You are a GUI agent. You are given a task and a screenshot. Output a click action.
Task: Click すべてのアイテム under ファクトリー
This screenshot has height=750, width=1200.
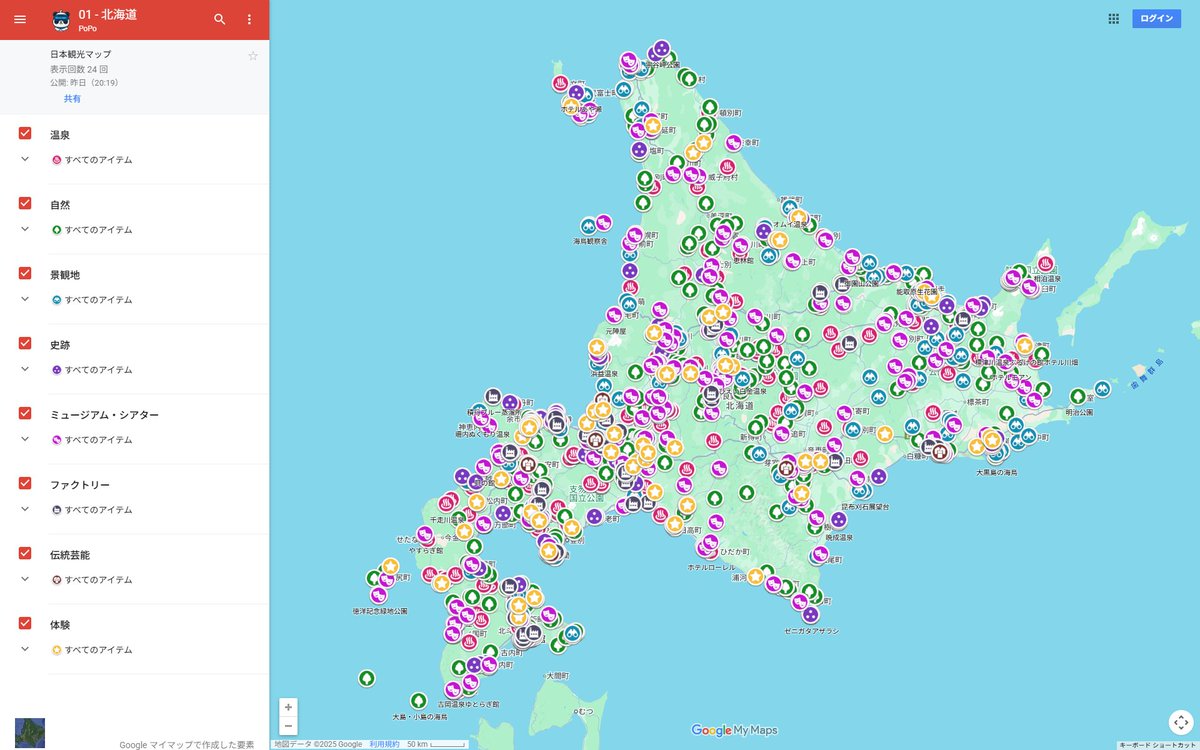click(x=98, y=510)
